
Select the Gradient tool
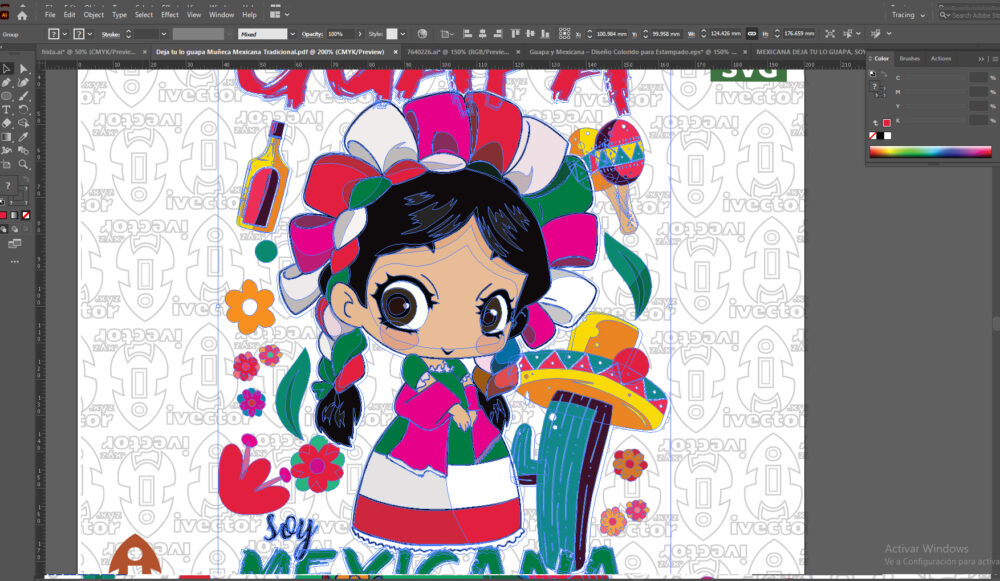coord(6,136)
